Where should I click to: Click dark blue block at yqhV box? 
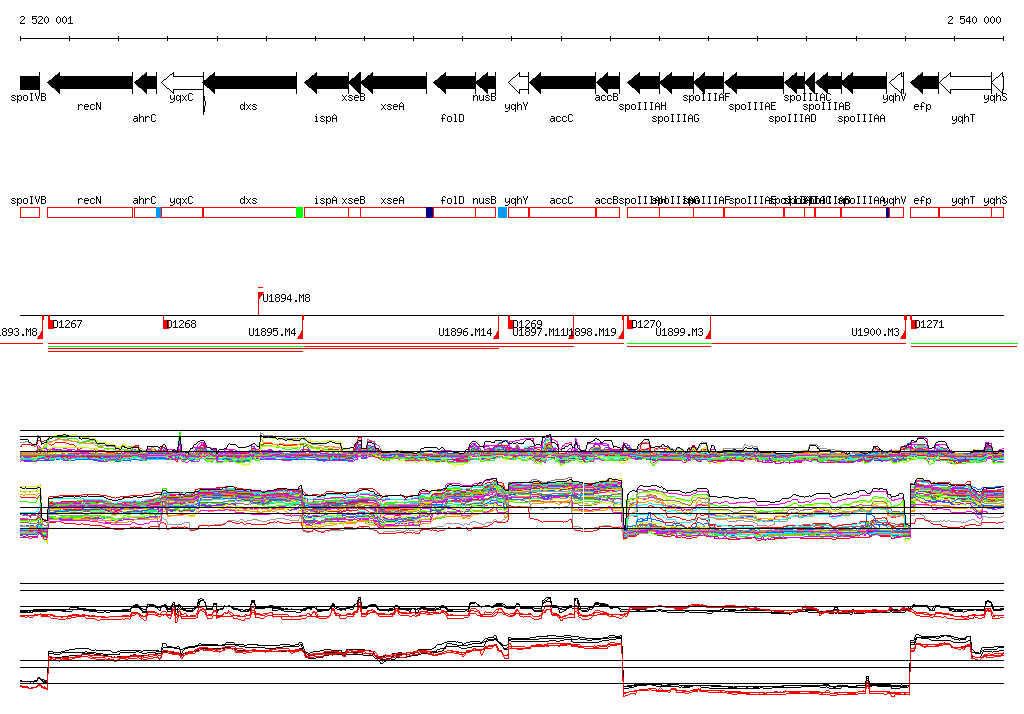[x=888, y=212]
